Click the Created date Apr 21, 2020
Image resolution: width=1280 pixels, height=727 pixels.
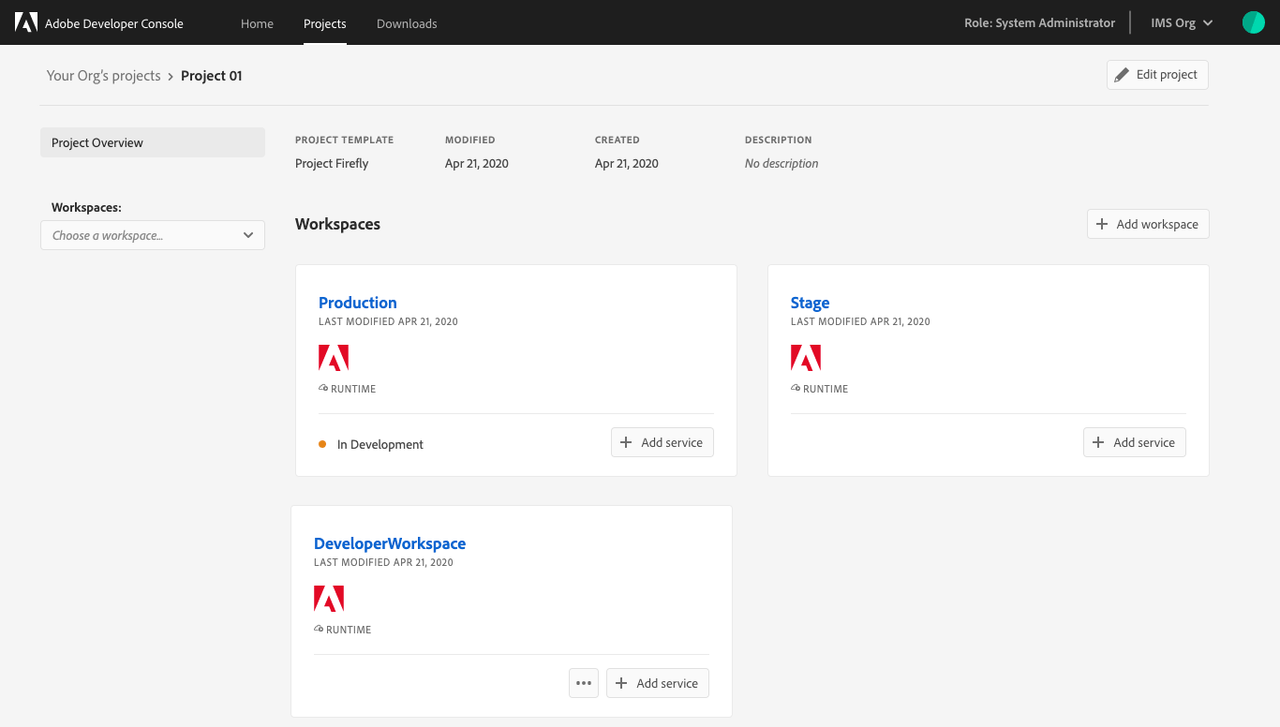[627, 163]
